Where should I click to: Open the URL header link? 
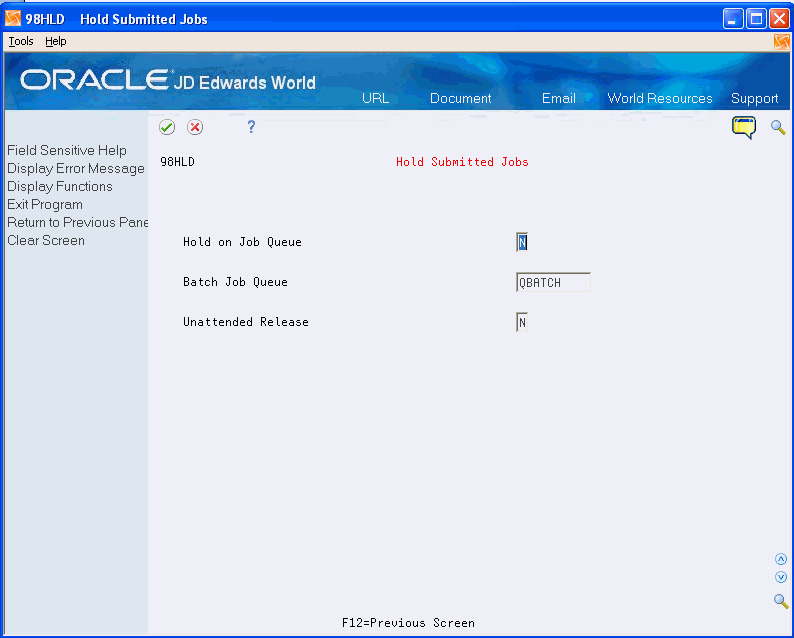pos(375,98)
